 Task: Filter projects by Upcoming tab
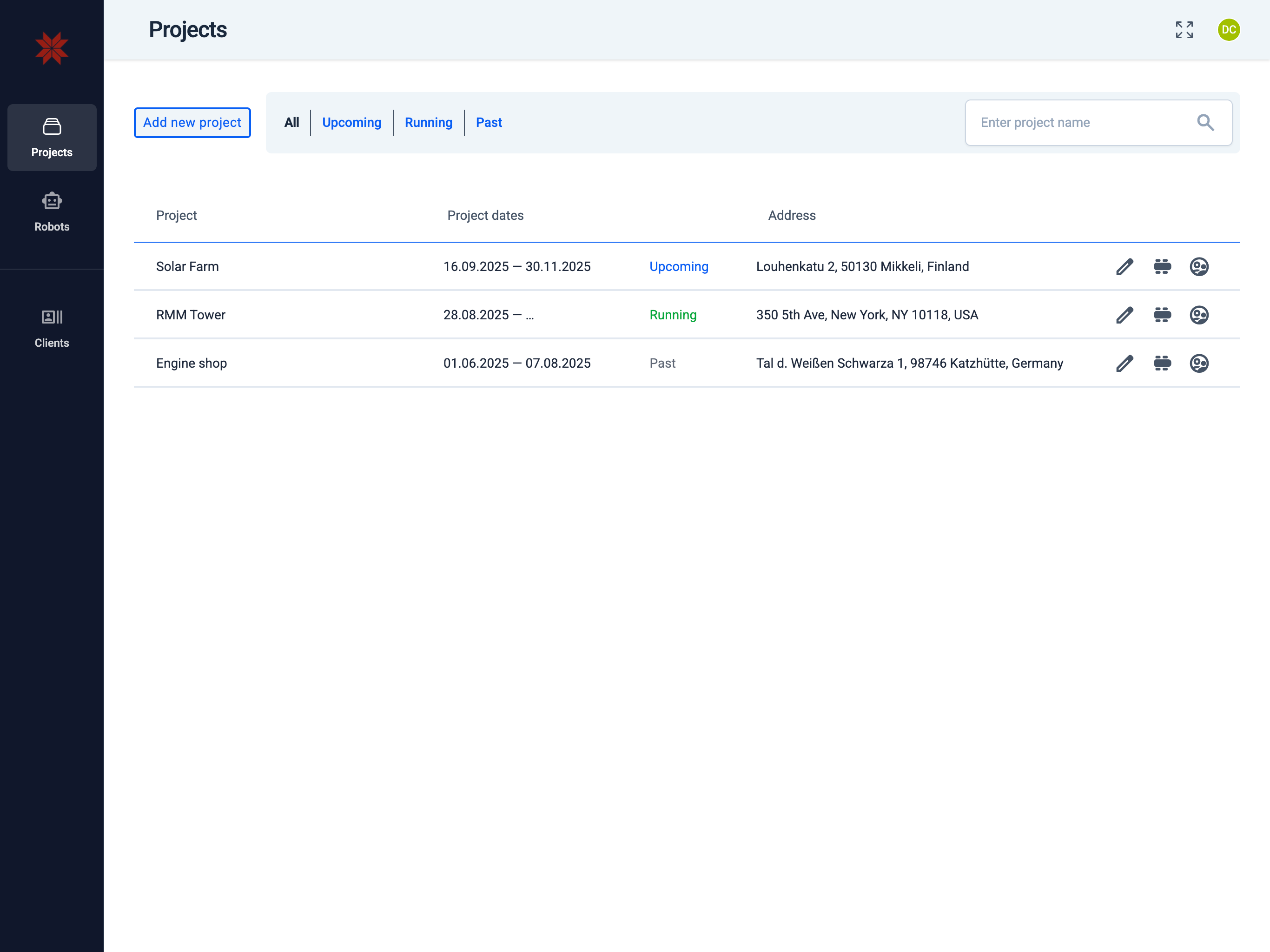[x=351, y=122]
